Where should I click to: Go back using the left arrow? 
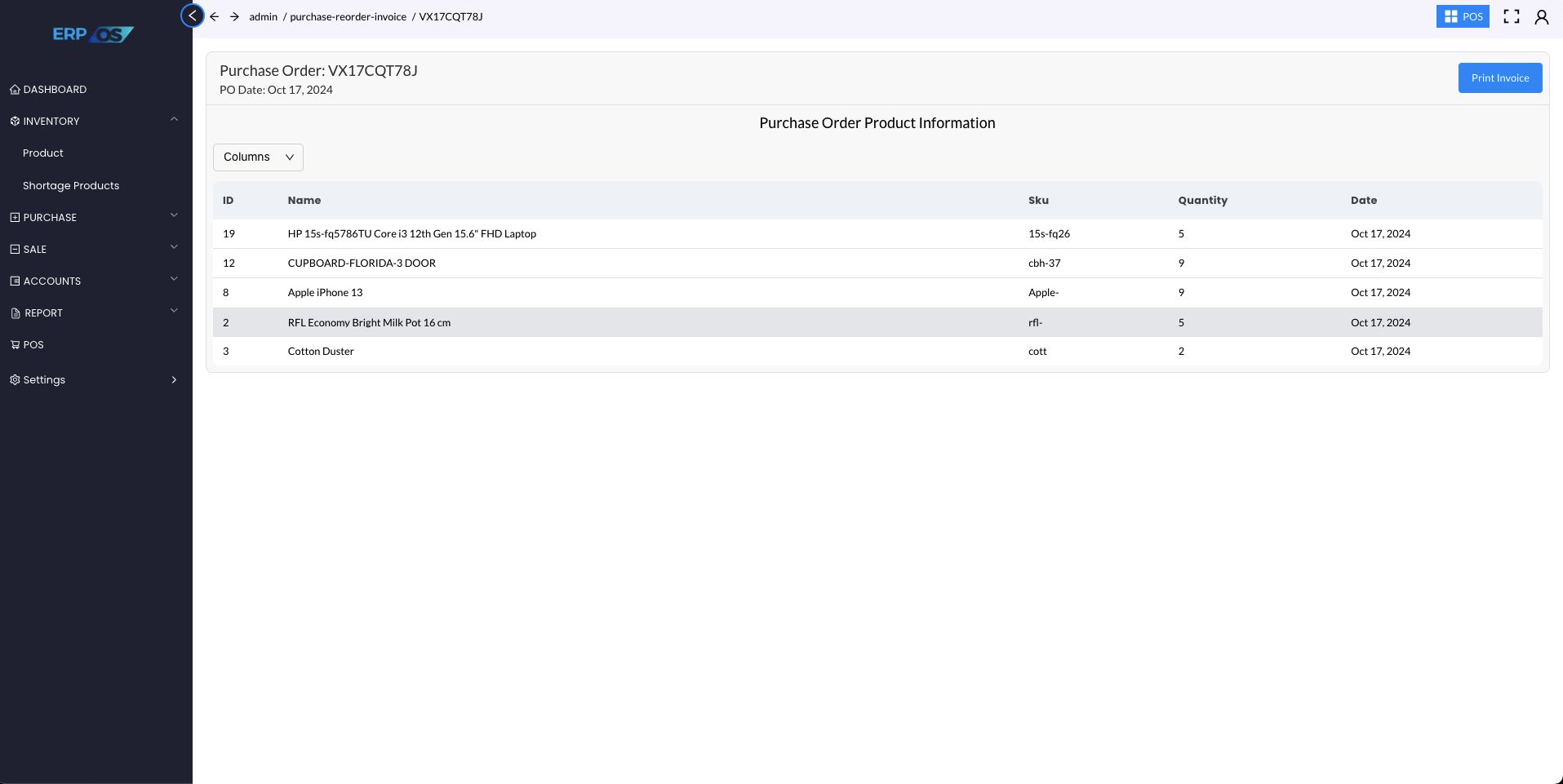point(214,16)
